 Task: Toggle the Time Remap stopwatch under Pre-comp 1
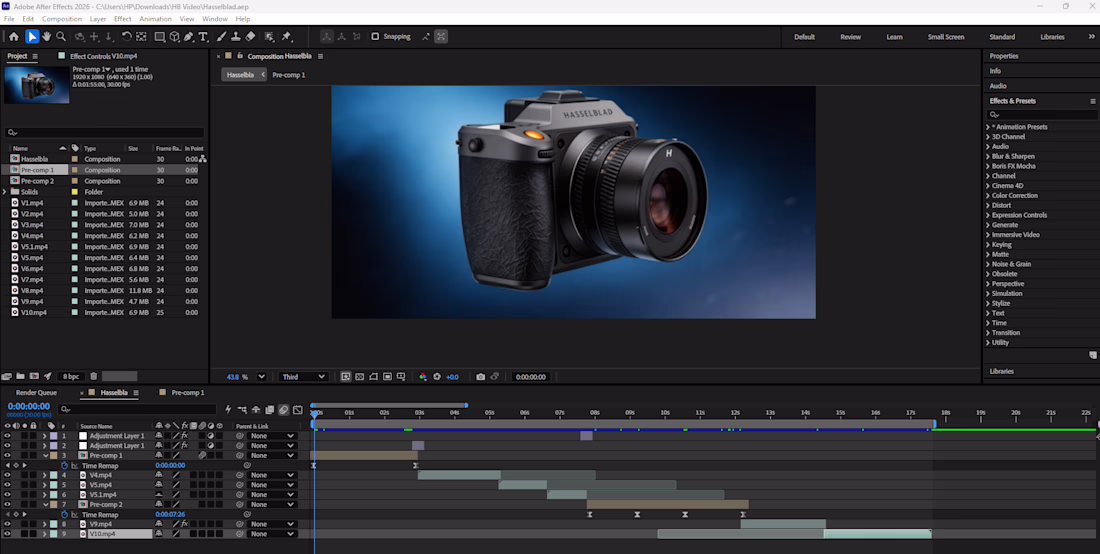(x=65, y=466)
